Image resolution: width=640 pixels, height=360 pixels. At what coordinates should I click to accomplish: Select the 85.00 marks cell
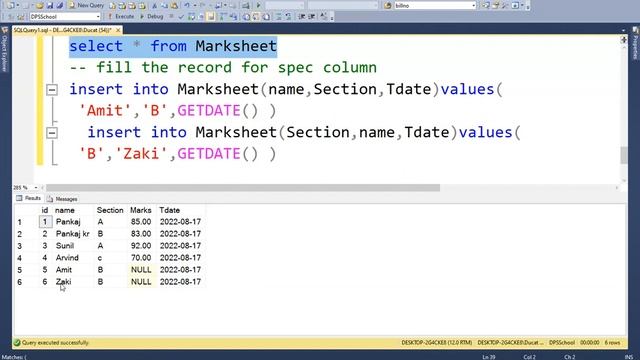point(141,222)
